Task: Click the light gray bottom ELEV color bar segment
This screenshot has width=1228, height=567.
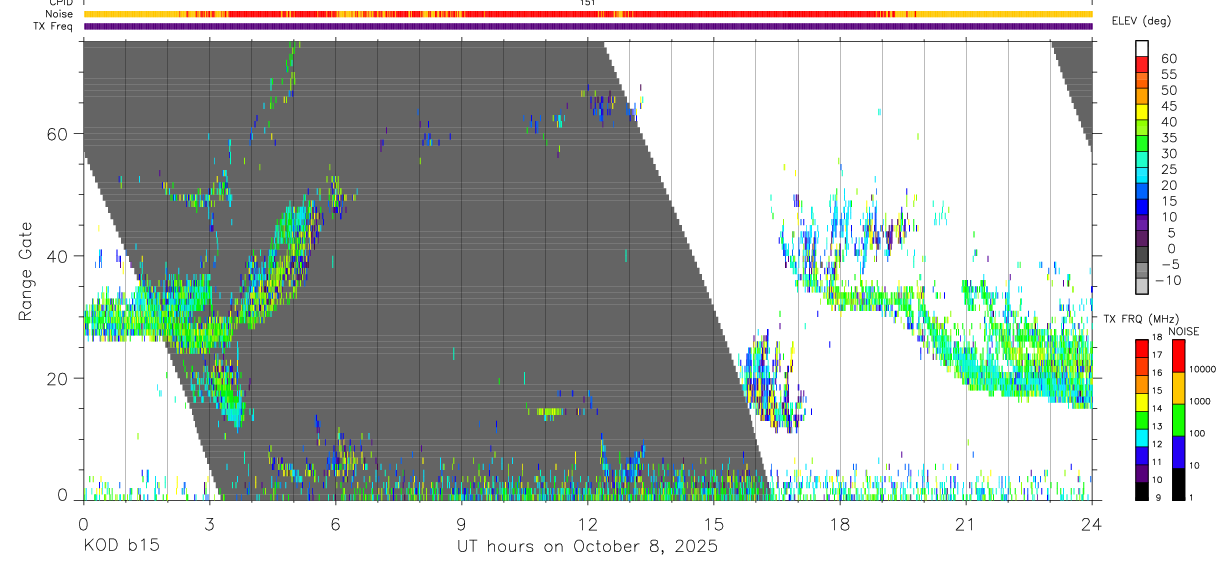Action: pos(1143,287)
